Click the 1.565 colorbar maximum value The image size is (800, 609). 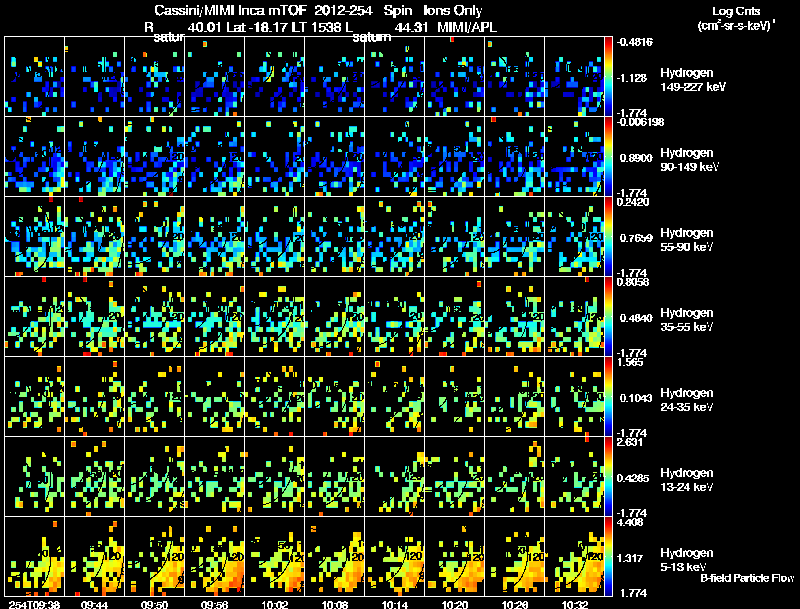(x=630, y=362)
